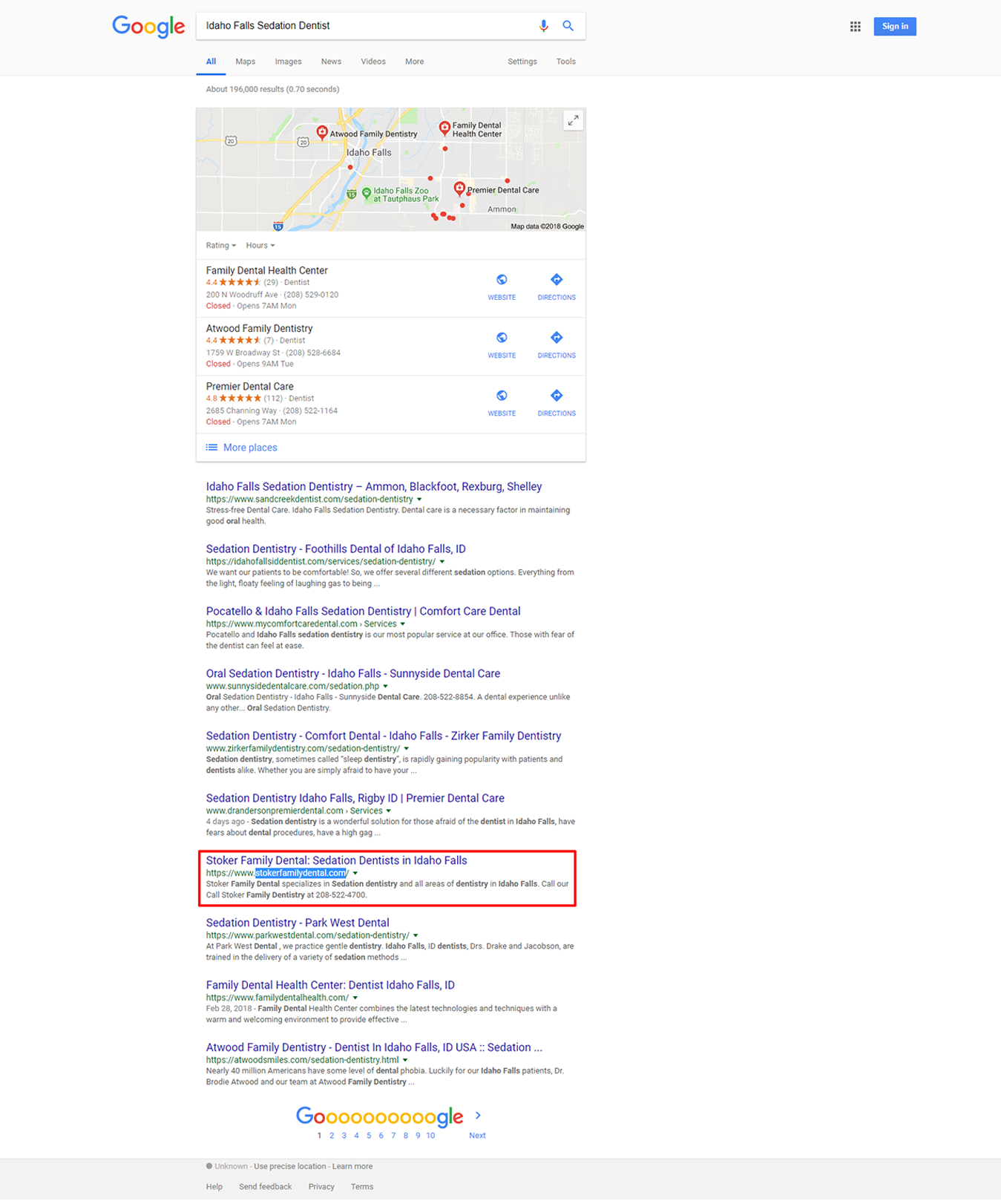Click the microphone voice search icon

coord(543,26)
